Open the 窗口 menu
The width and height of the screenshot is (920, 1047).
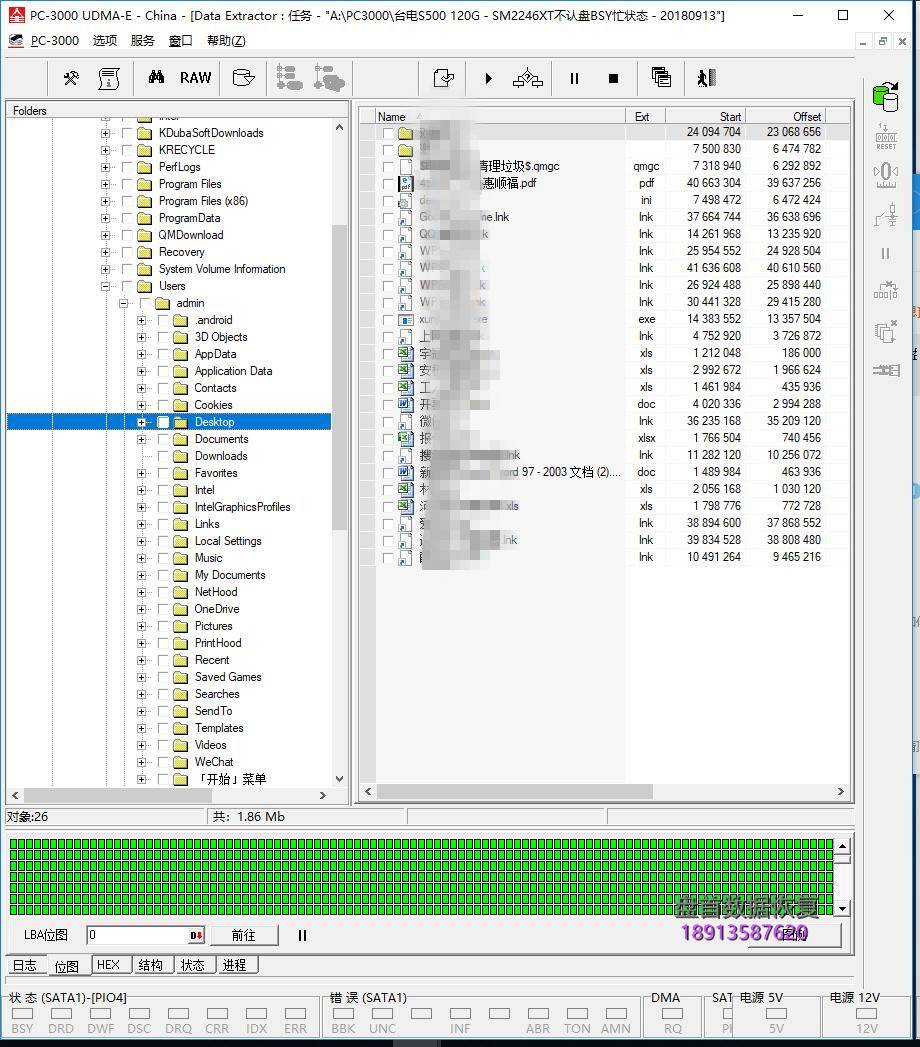click(x=180, y=41)
